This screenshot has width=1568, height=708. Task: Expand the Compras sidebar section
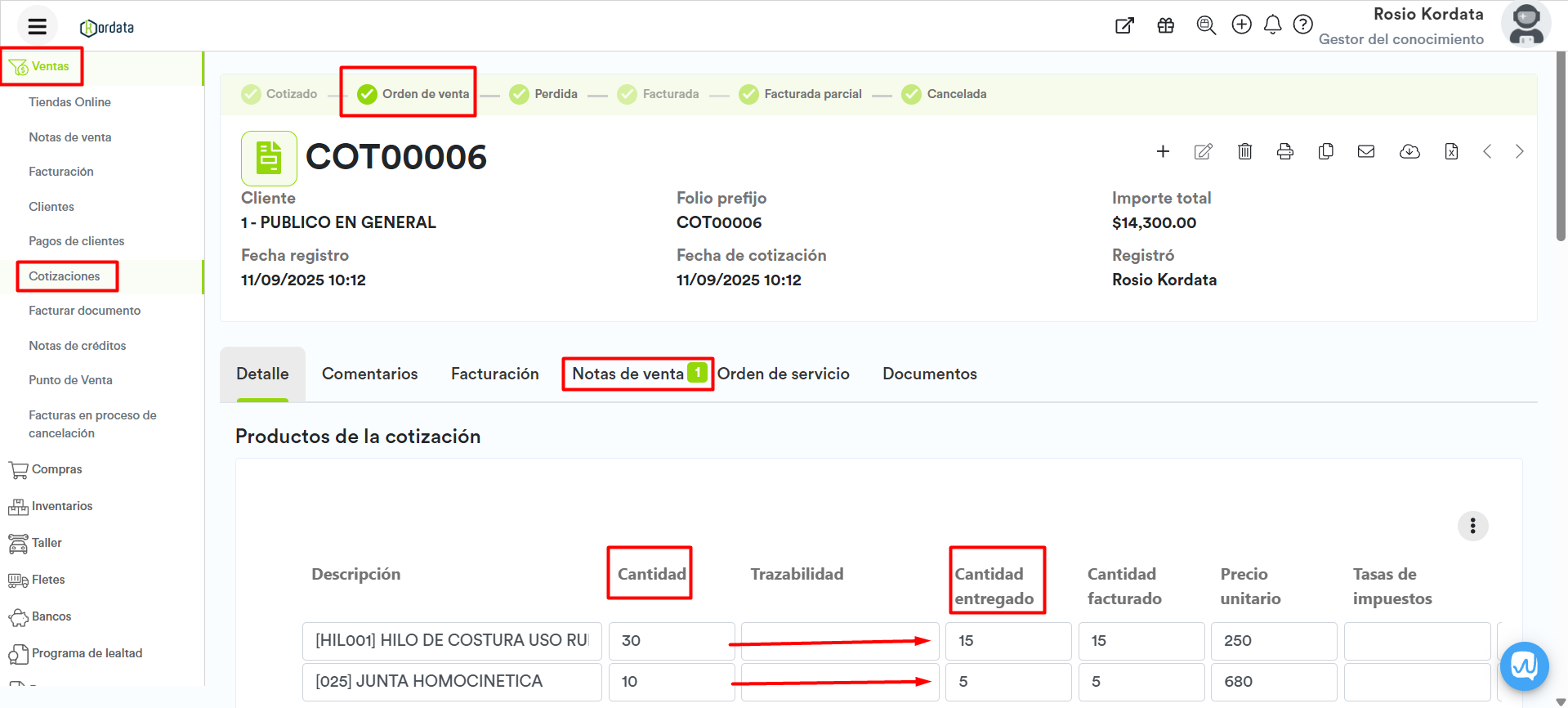point(56,469)
